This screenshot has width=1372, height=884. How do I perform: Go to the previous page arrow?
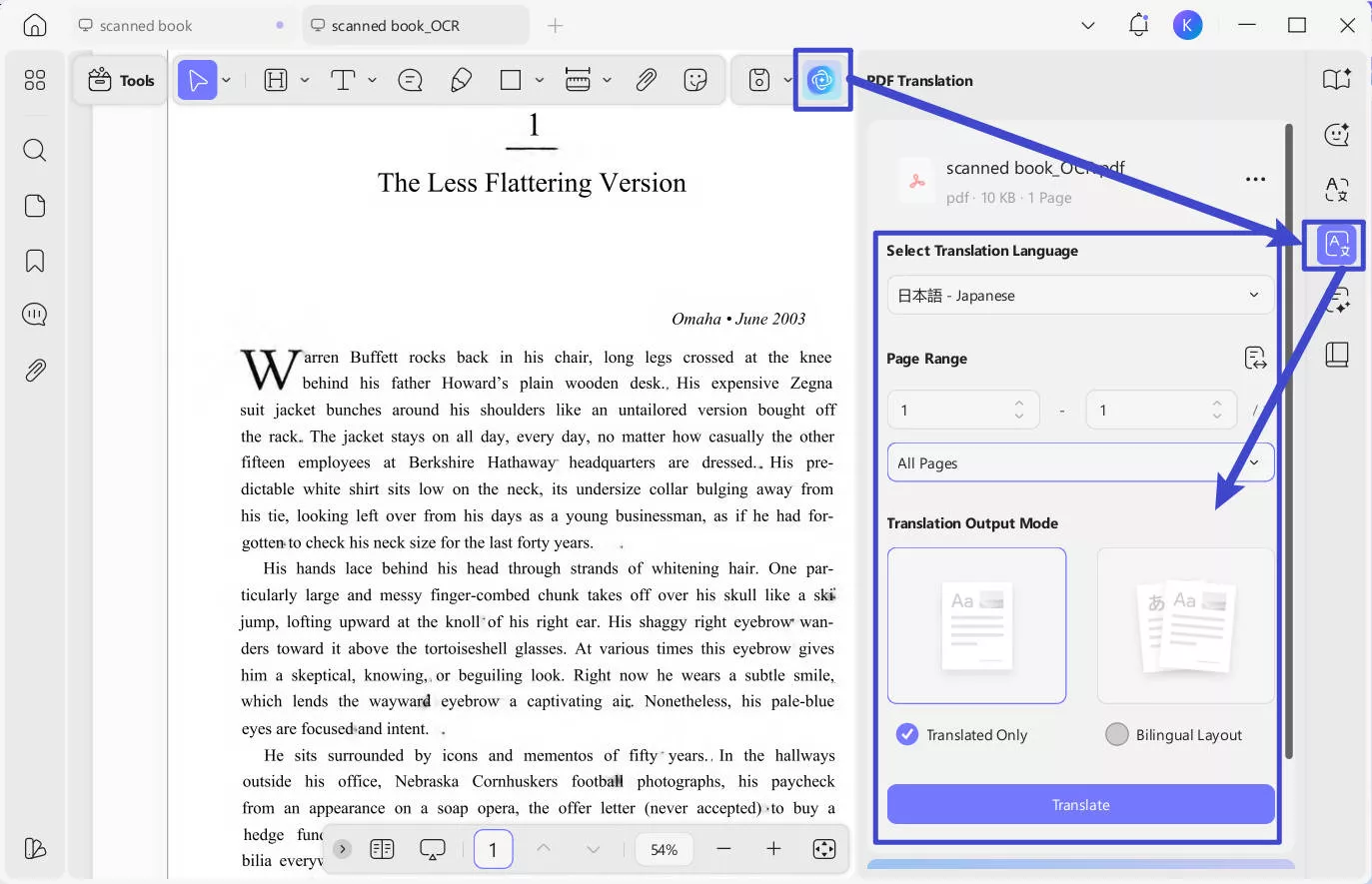(x=544, y=848)
